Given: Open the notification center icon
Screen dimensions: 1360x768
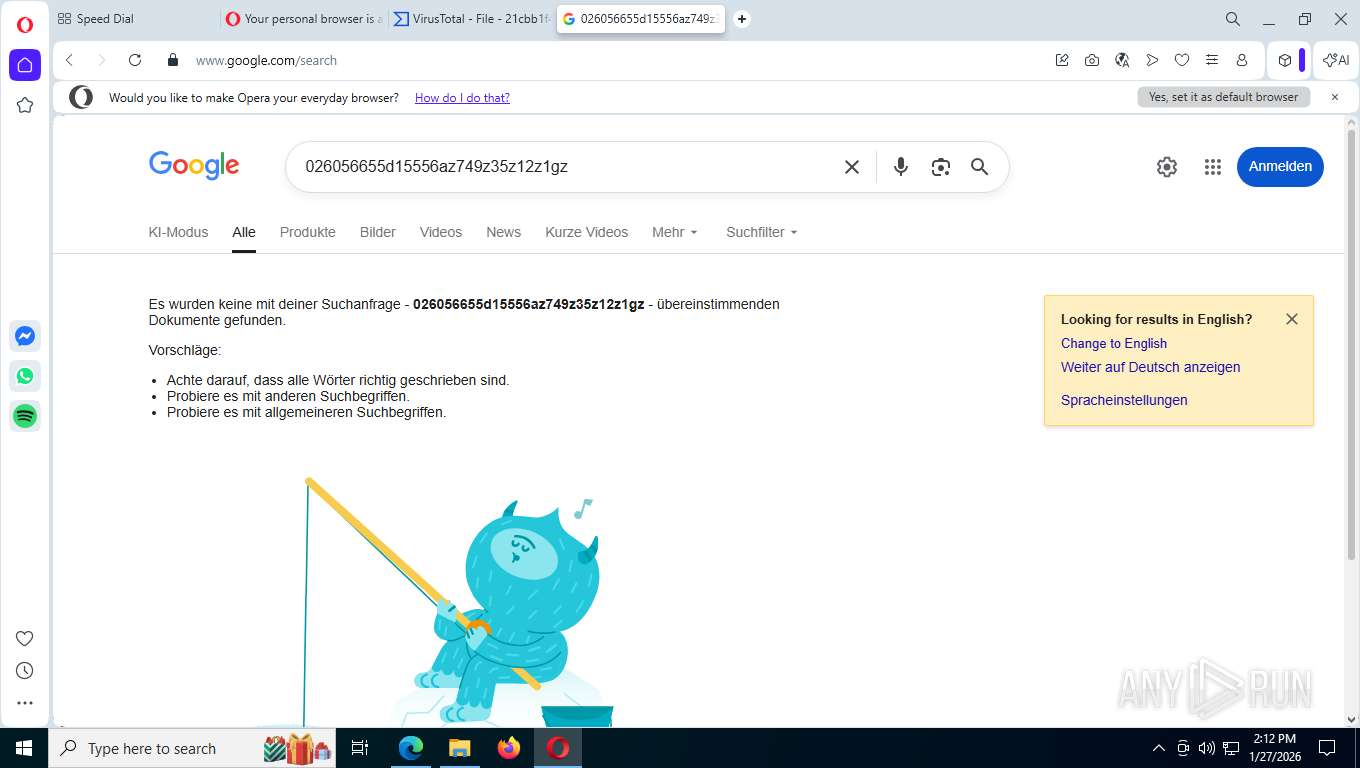Looking at the screenshot, I should [x=1327, y=748].
